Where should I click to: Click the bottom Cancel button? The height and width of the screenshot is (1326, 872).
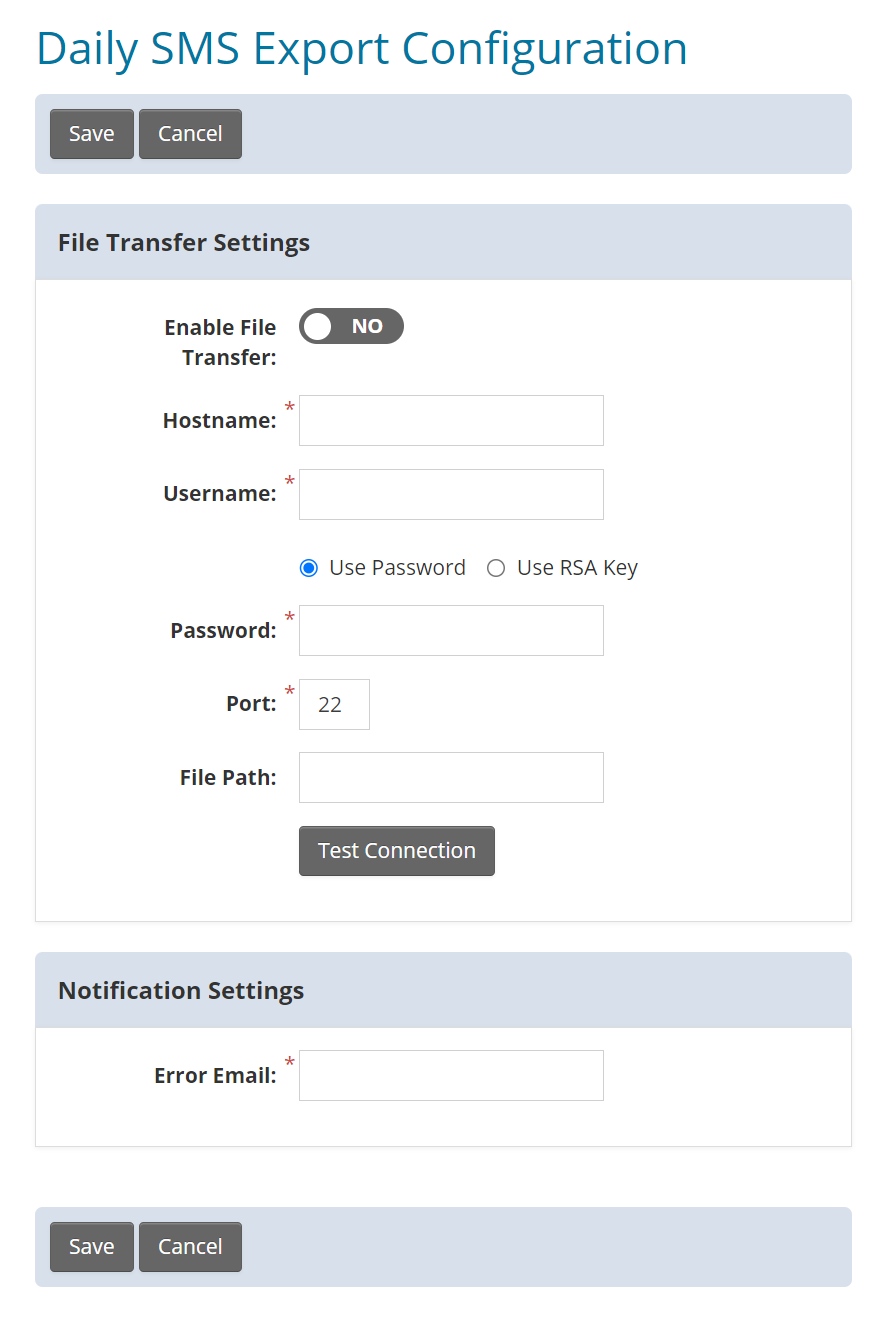pos(190,1246)
